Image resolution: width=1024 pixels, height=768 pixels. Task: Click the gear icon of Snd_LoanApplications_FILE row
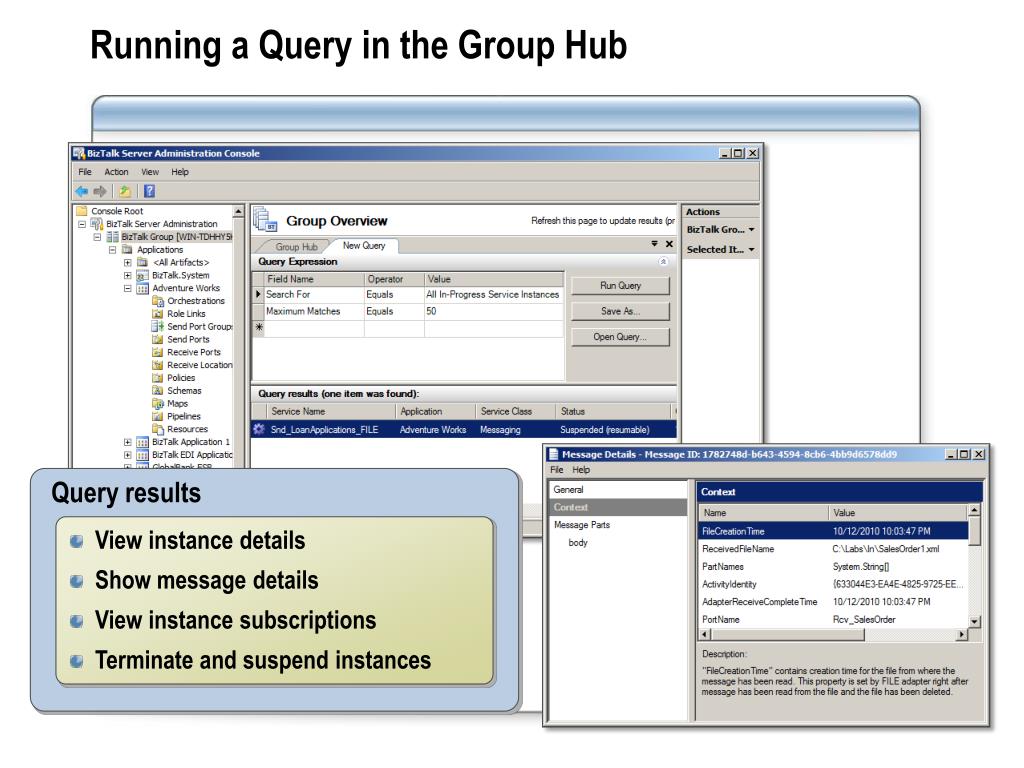point(259,430)
